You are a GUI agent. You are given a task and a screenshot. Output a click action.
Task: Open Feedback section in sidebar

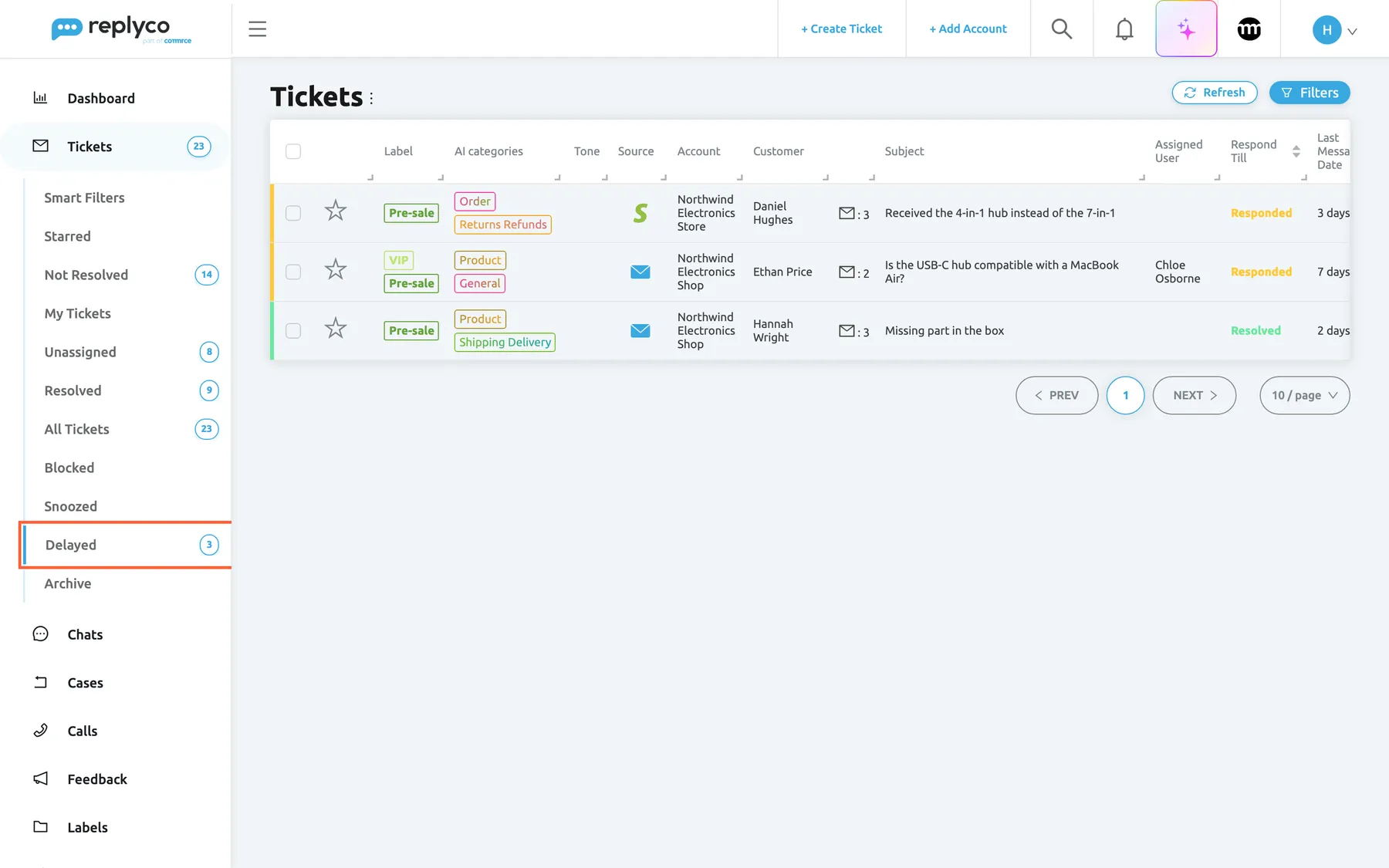[97, 779]
